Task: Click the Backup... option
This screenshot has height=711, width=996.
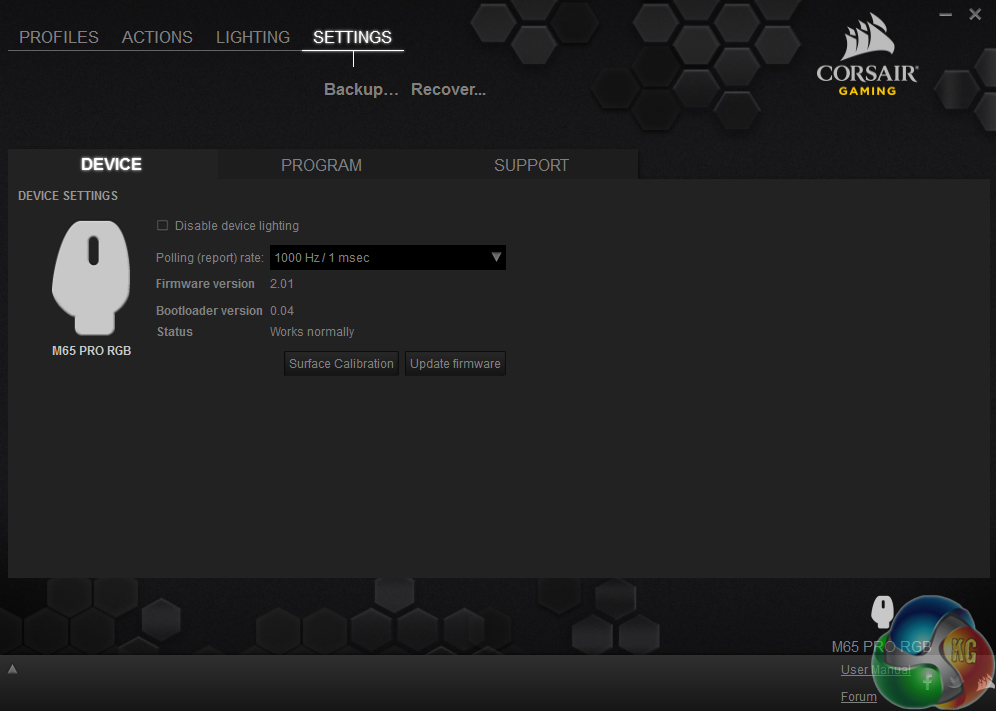Action: [361, 90]
